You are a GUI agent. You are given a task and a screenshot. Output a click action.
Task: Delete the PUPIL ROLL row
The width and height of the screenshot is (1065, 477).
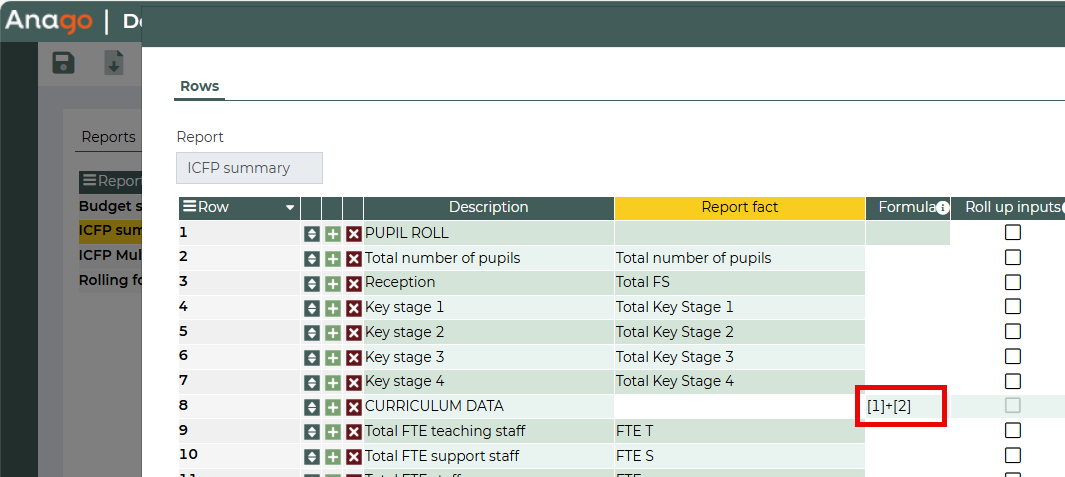(x=353, y=234)
